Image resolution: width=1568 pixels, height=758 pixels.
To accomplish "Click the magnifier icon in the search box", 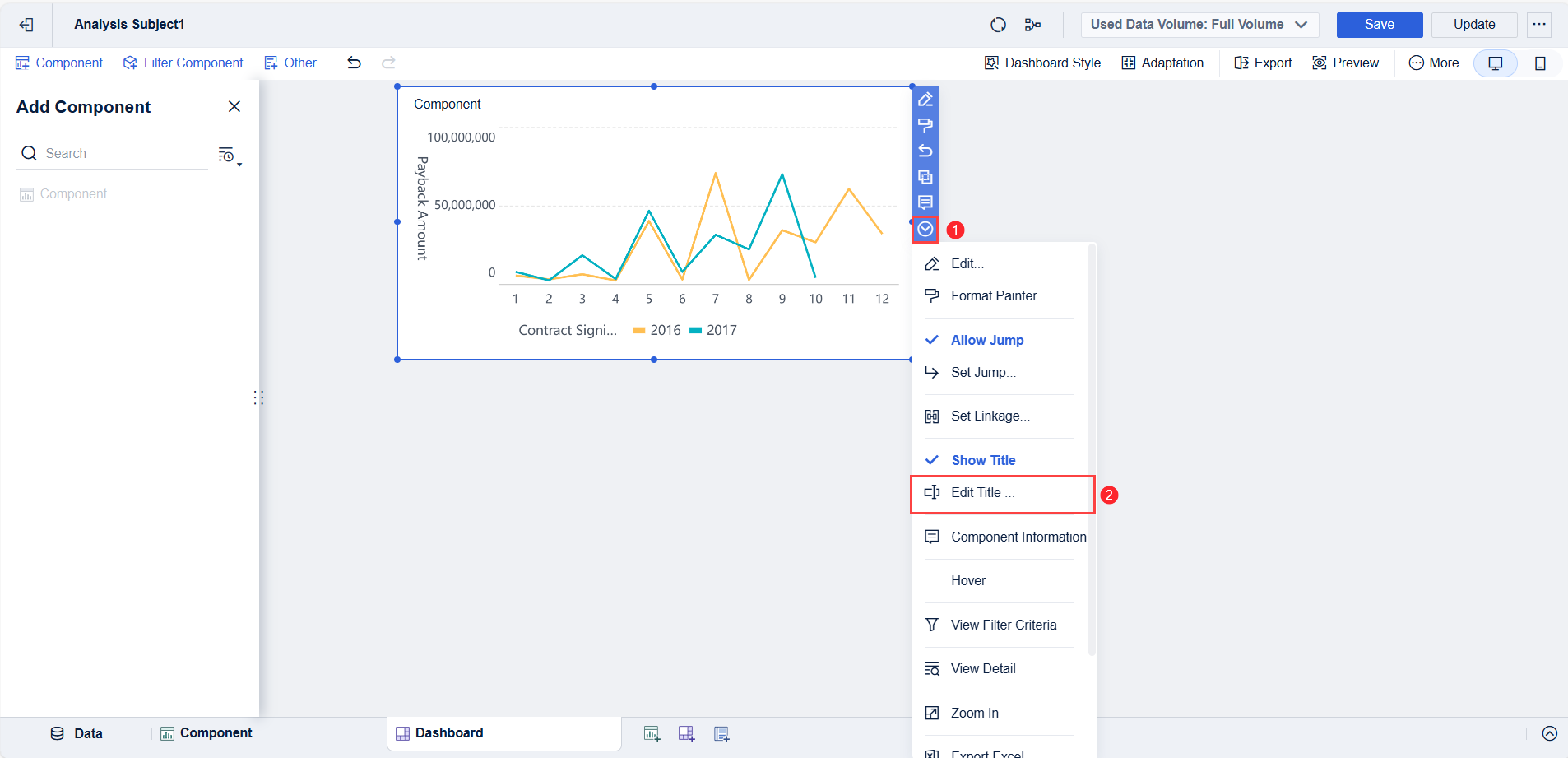I will pyautogui.click(x=30, y=153).
